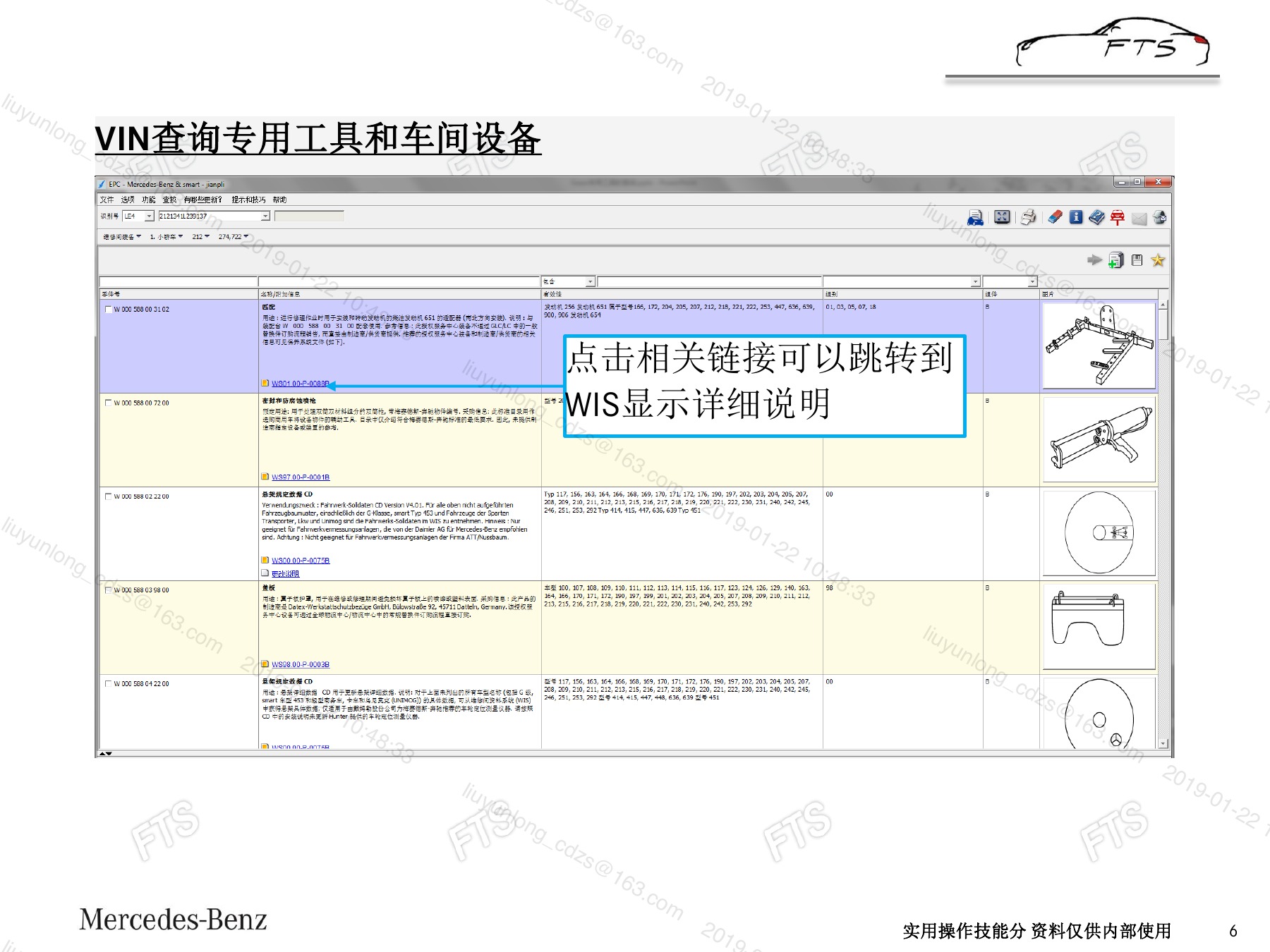Follow the WS98.00-P-0003B WIS link
The height and width of the screenshot is (952, 1270).
tap(301, 664)
